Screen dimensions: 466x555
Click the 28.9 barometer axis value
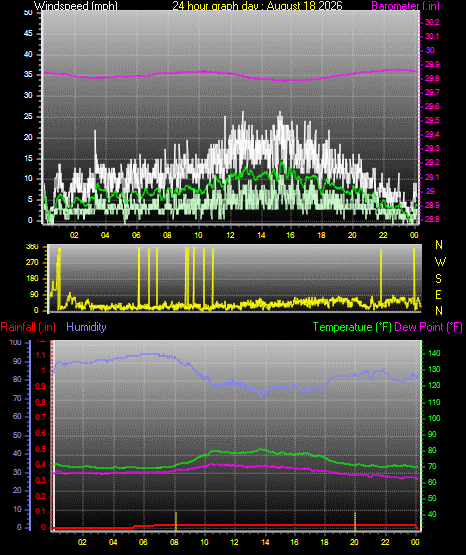(x=432, y=205)
